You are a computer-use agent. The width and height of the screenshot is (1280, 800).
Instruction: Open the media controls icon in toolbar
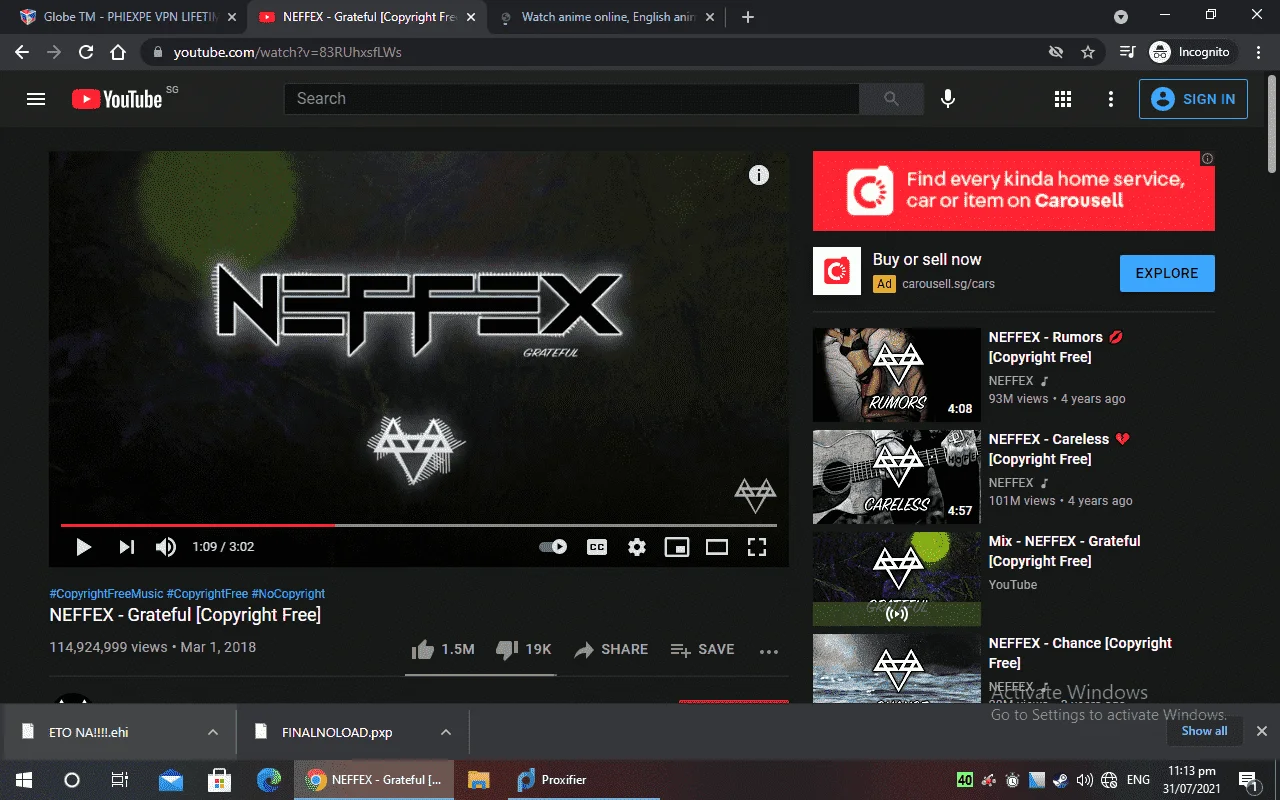coord(1128,52)
